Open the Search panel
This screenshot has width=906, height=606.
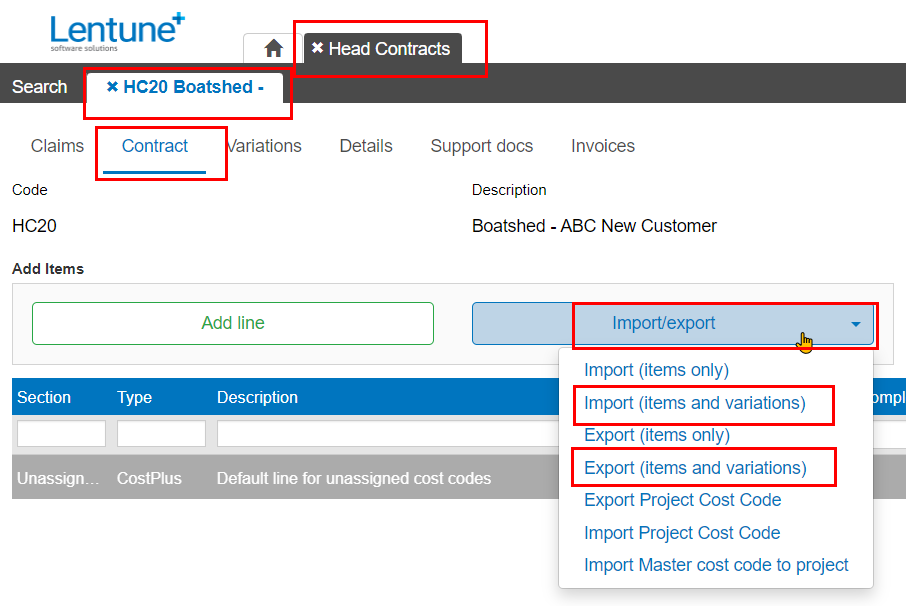[39, 86]
